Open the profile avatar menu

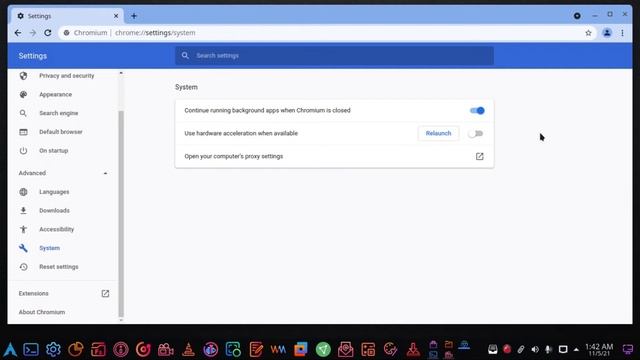click(607, 33)
